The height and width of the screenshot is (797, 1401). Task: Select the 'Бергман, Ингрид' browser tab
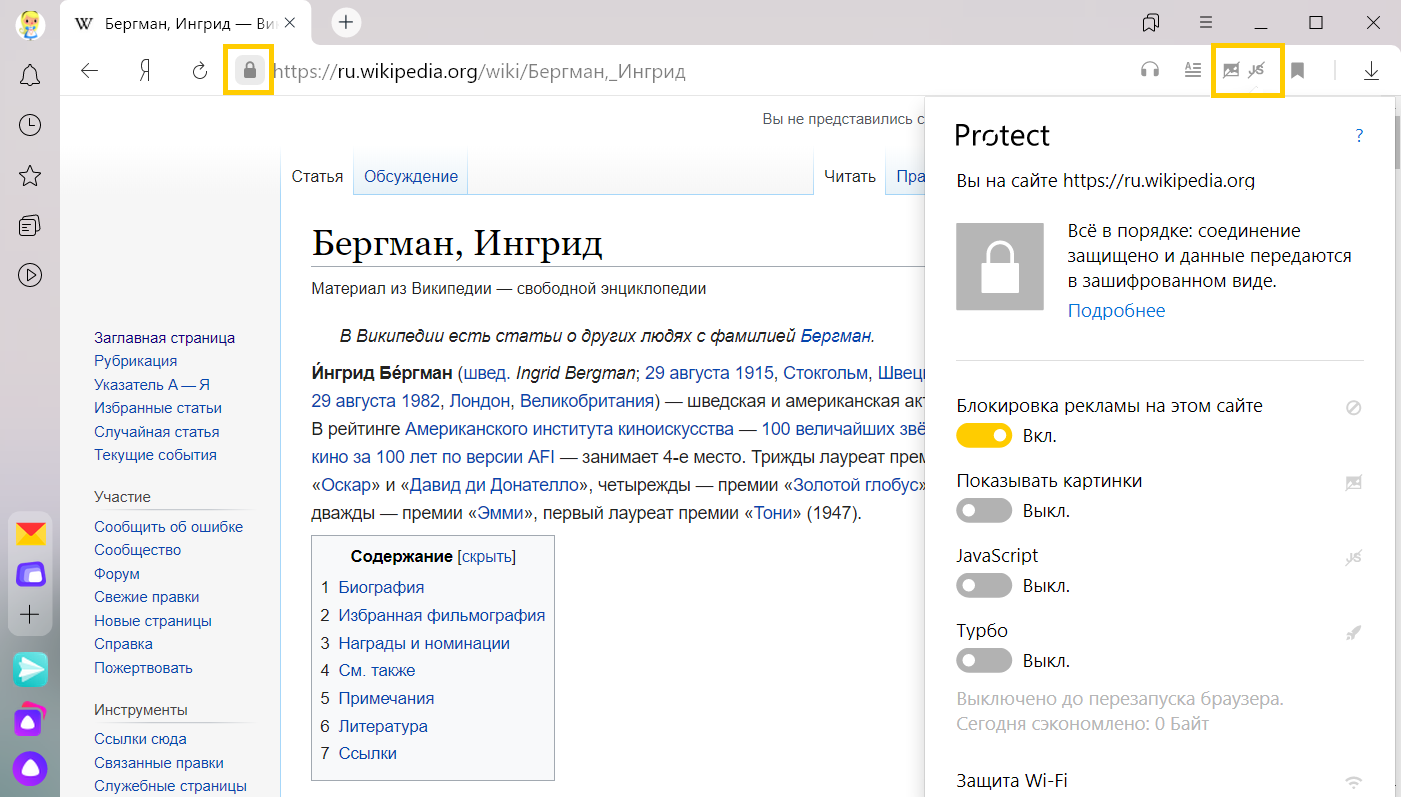(185, 23)
